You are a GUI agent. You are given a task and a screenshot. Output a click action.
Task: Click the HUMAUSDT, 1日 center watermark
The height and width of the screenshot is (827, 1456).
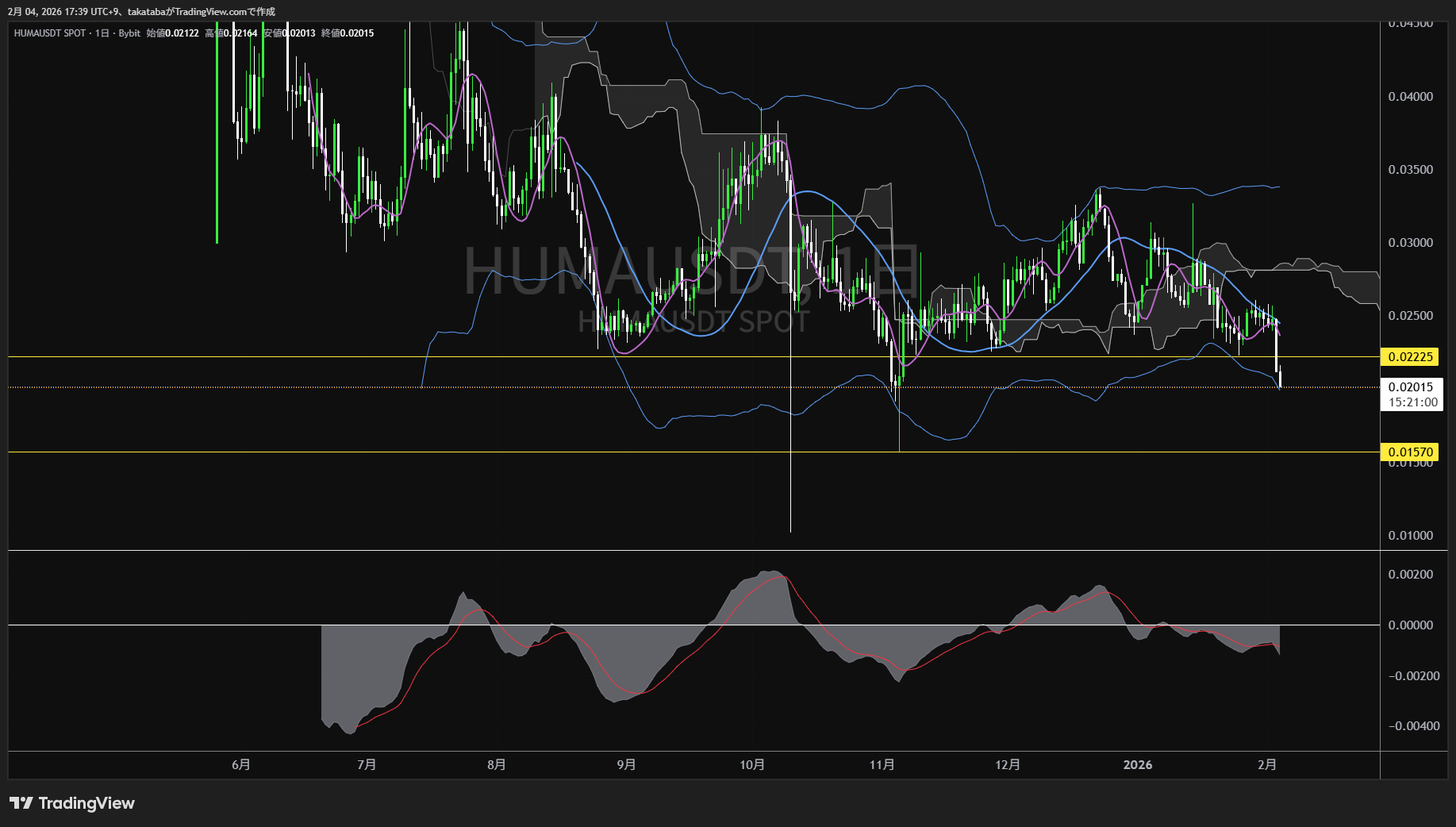point(690,271)
